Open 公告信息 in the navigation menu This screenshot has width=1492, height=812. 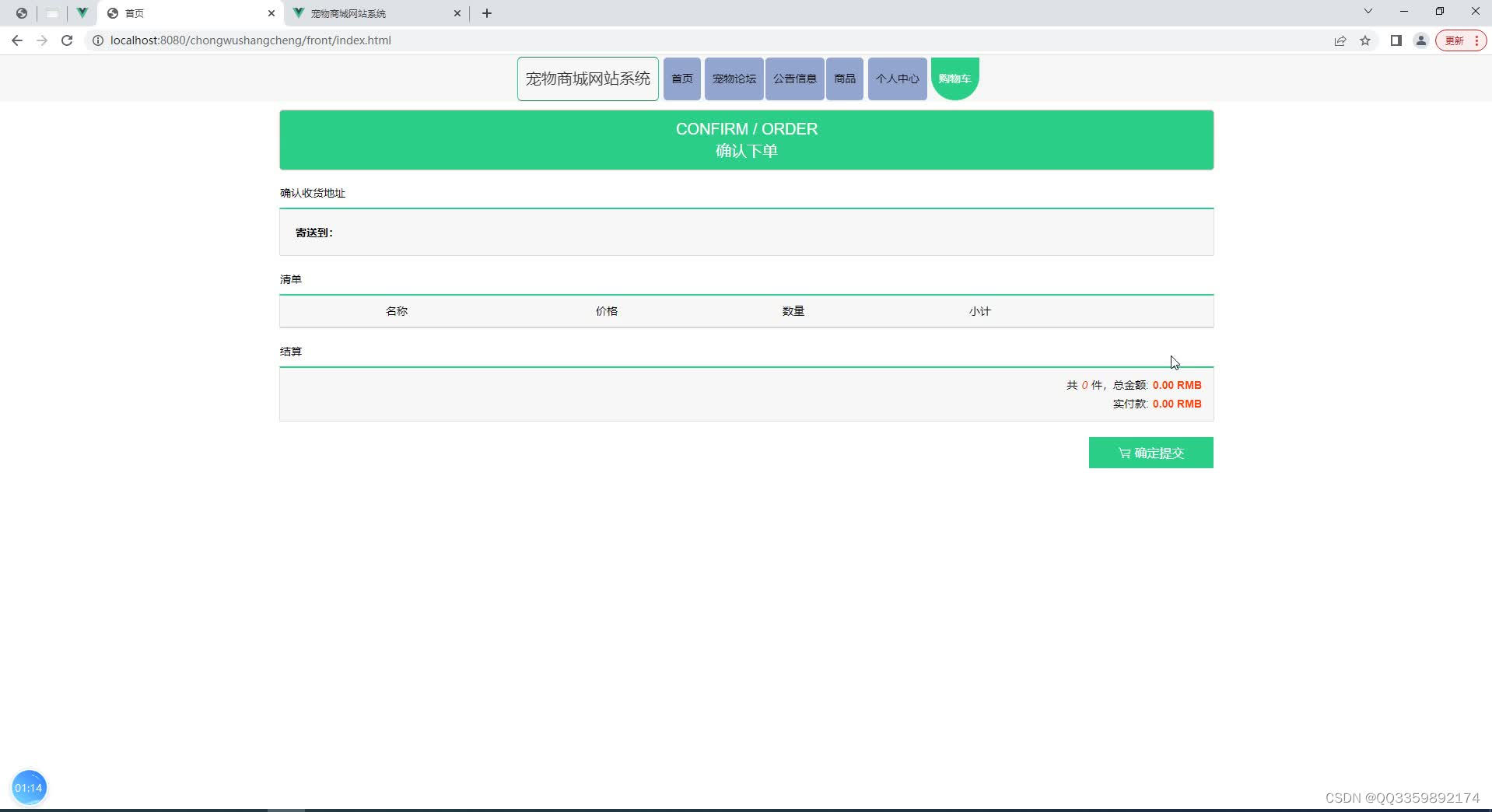pyautogui.click(x=795, y=79)
